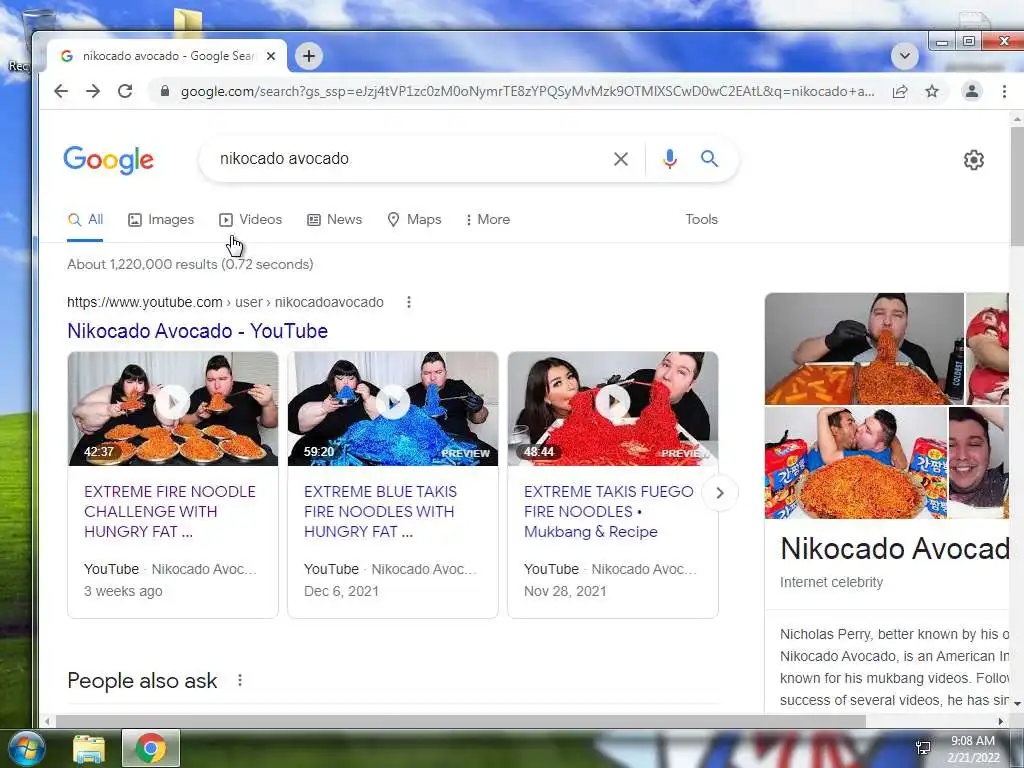1024x768 pixels.
Task: Click the horizontal page scrollbar
Action: coord(460,722)
